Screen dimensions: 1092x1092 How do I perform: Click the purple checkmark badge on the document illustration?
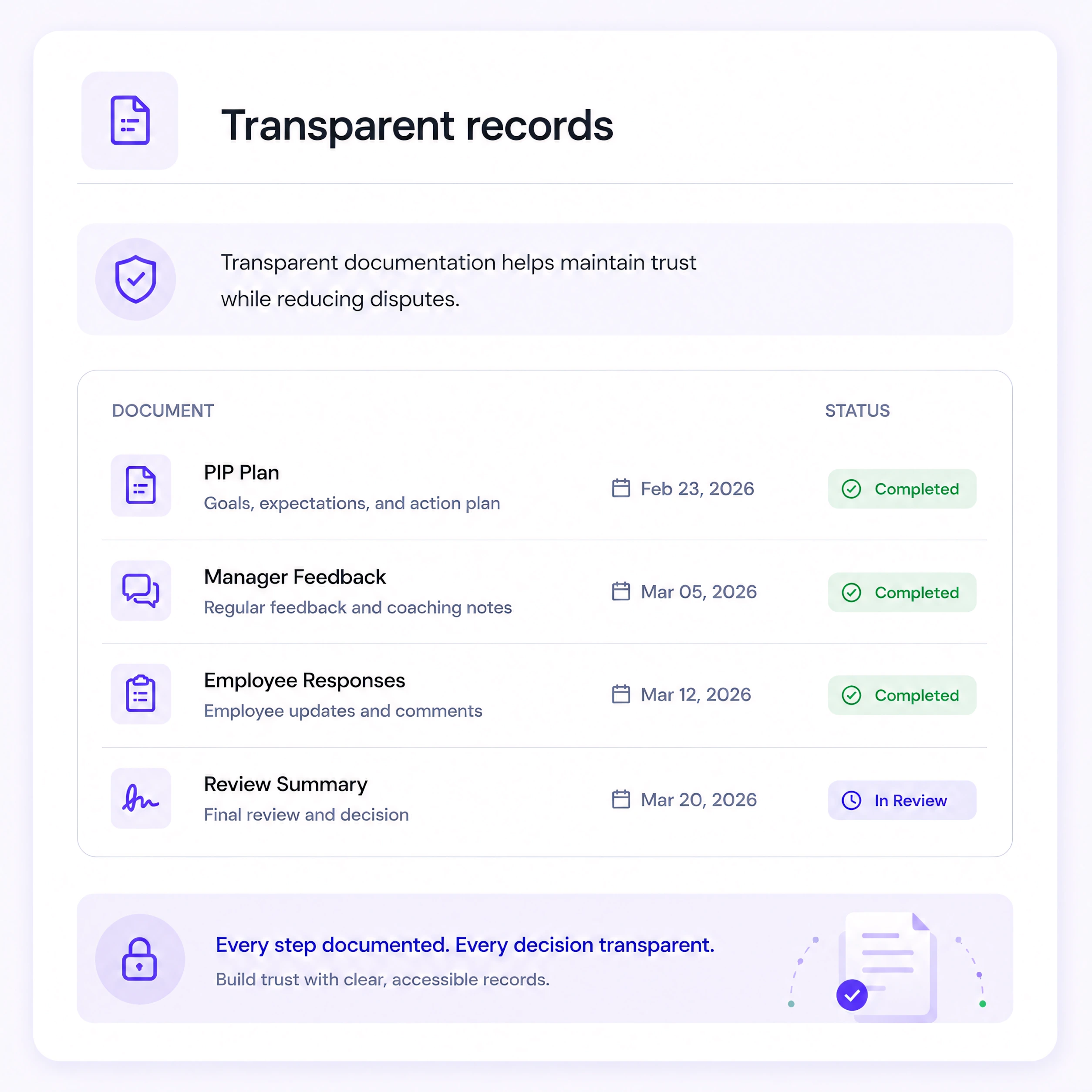click(x=852, y=995)
